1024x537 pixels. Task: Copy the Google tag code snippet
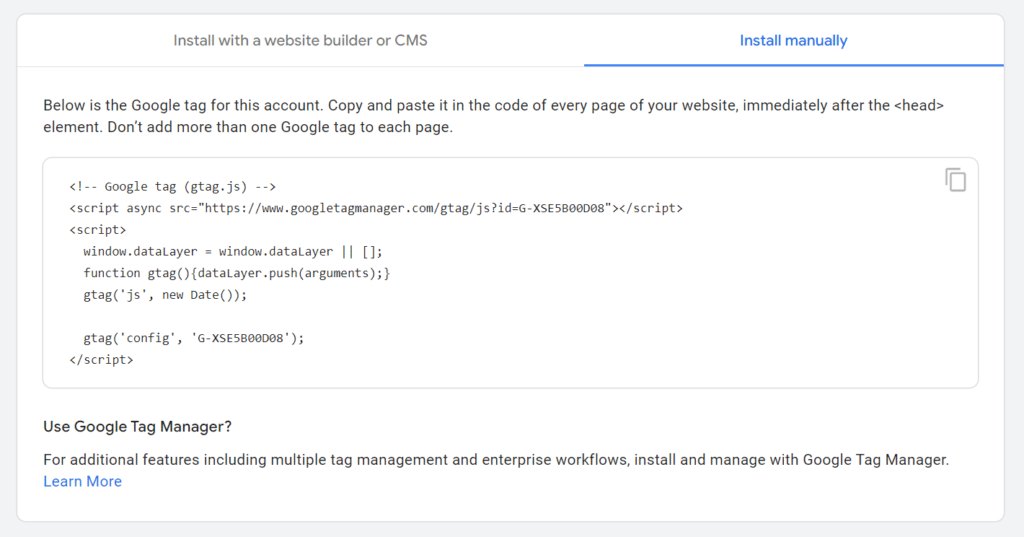pos(955,180)
